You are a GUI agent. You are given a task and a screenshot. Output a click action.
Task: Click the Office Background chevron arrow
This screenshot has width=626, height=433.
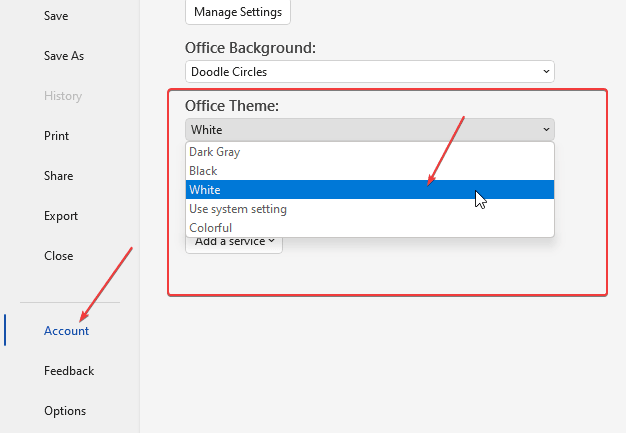tap(546, 72)
